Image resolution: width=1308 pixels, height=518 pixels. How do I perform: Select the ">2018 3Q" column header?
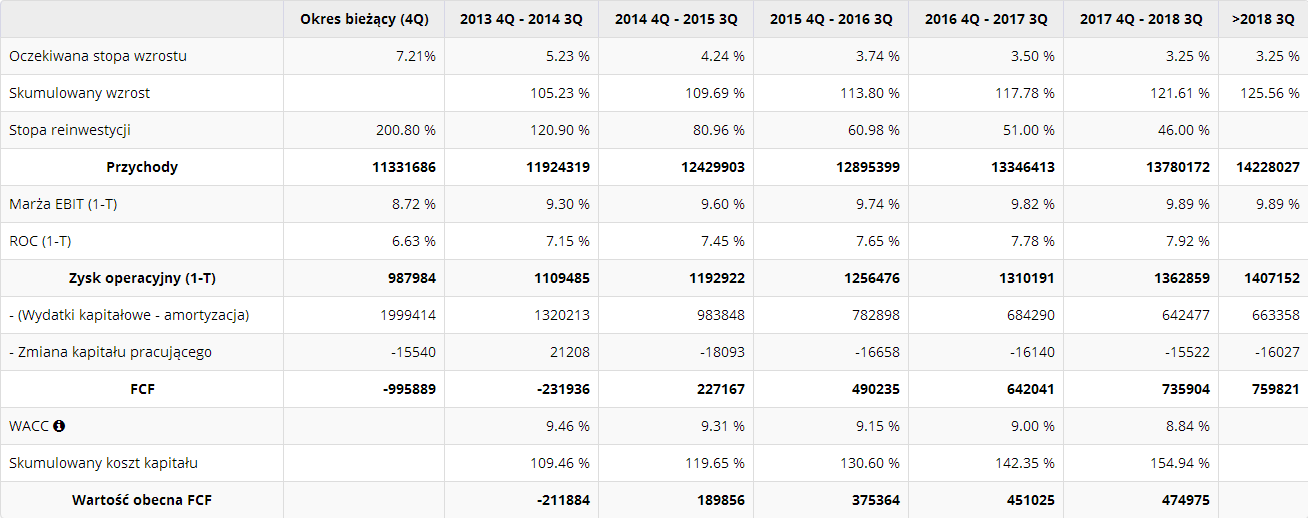(x=1263, y=19)
